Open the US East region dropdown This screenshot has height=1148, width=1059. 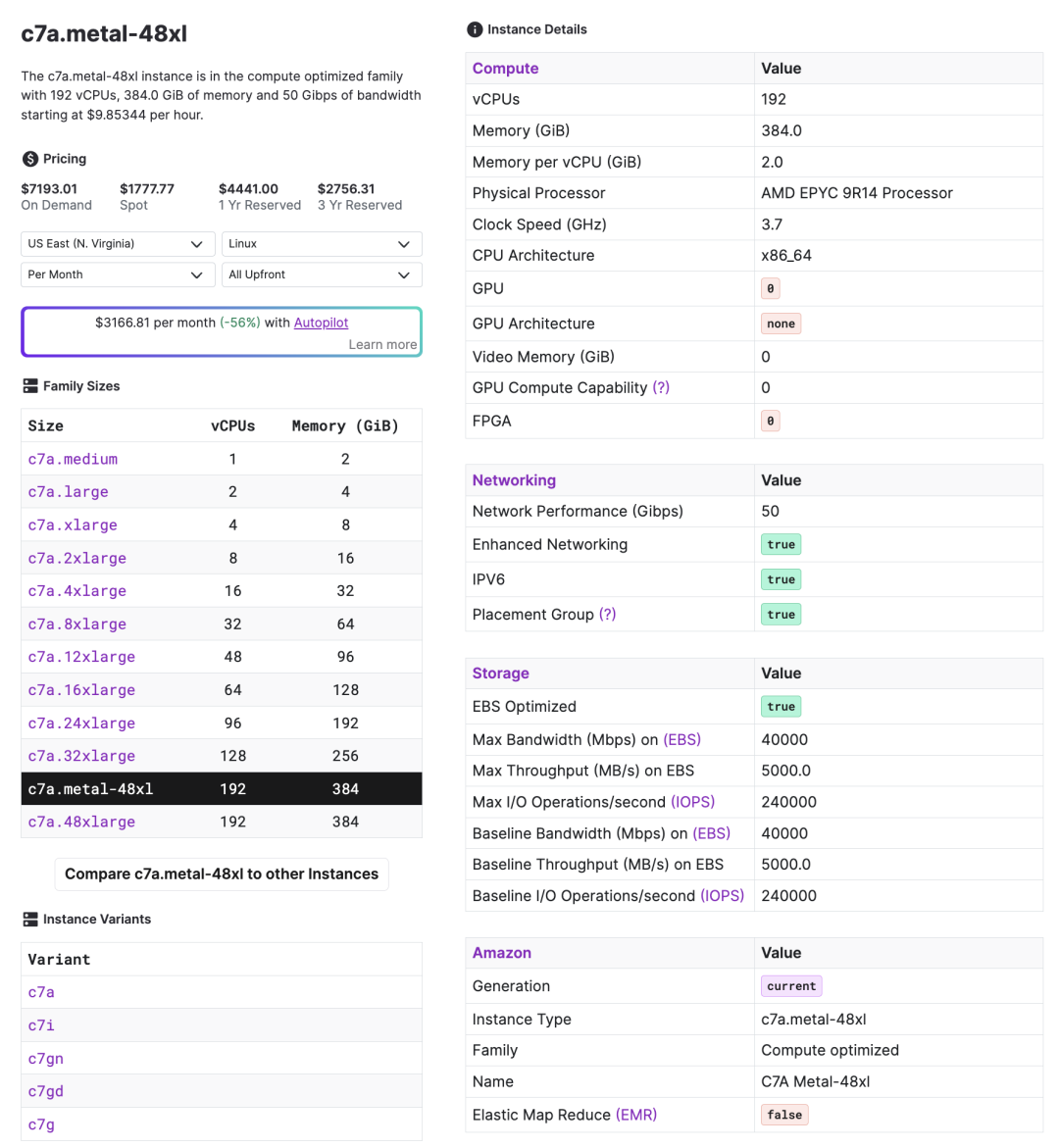click(x=117, y=244)
